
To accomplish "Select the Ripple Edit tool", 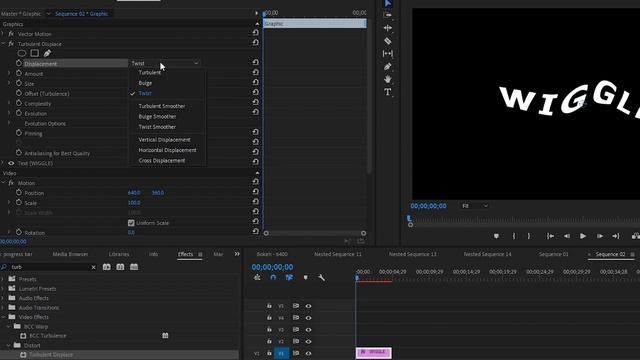I will pyautogui.click(x=388, y=28).
